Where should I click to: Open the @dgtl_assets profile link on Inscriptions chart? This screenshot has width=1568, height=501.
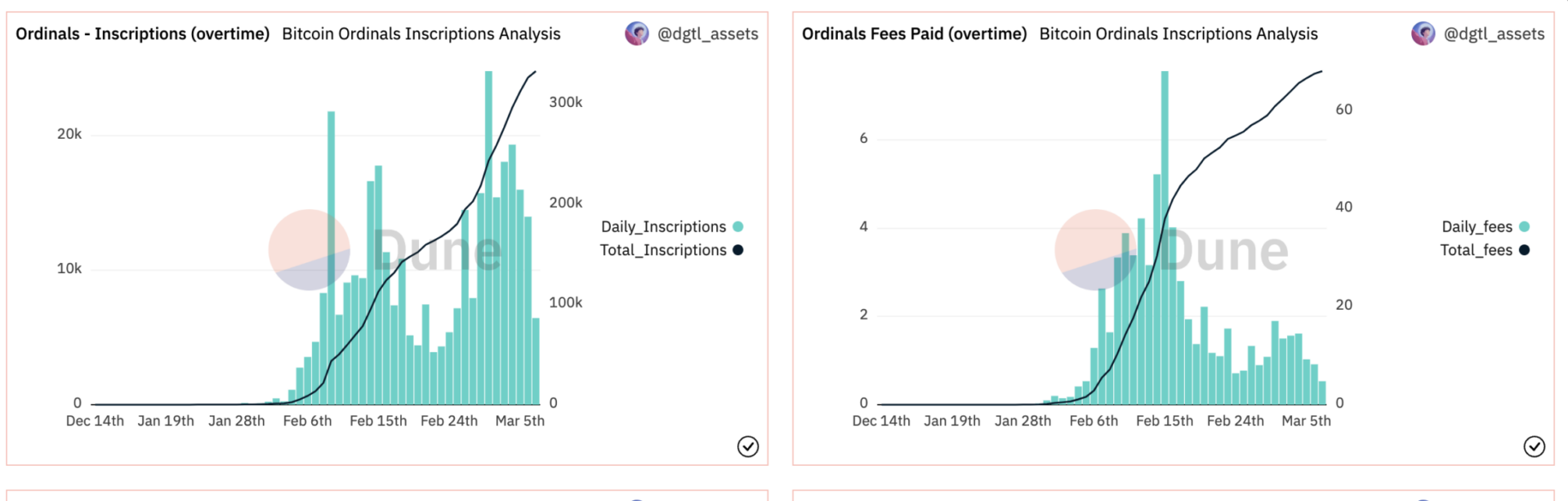[707, 34]
